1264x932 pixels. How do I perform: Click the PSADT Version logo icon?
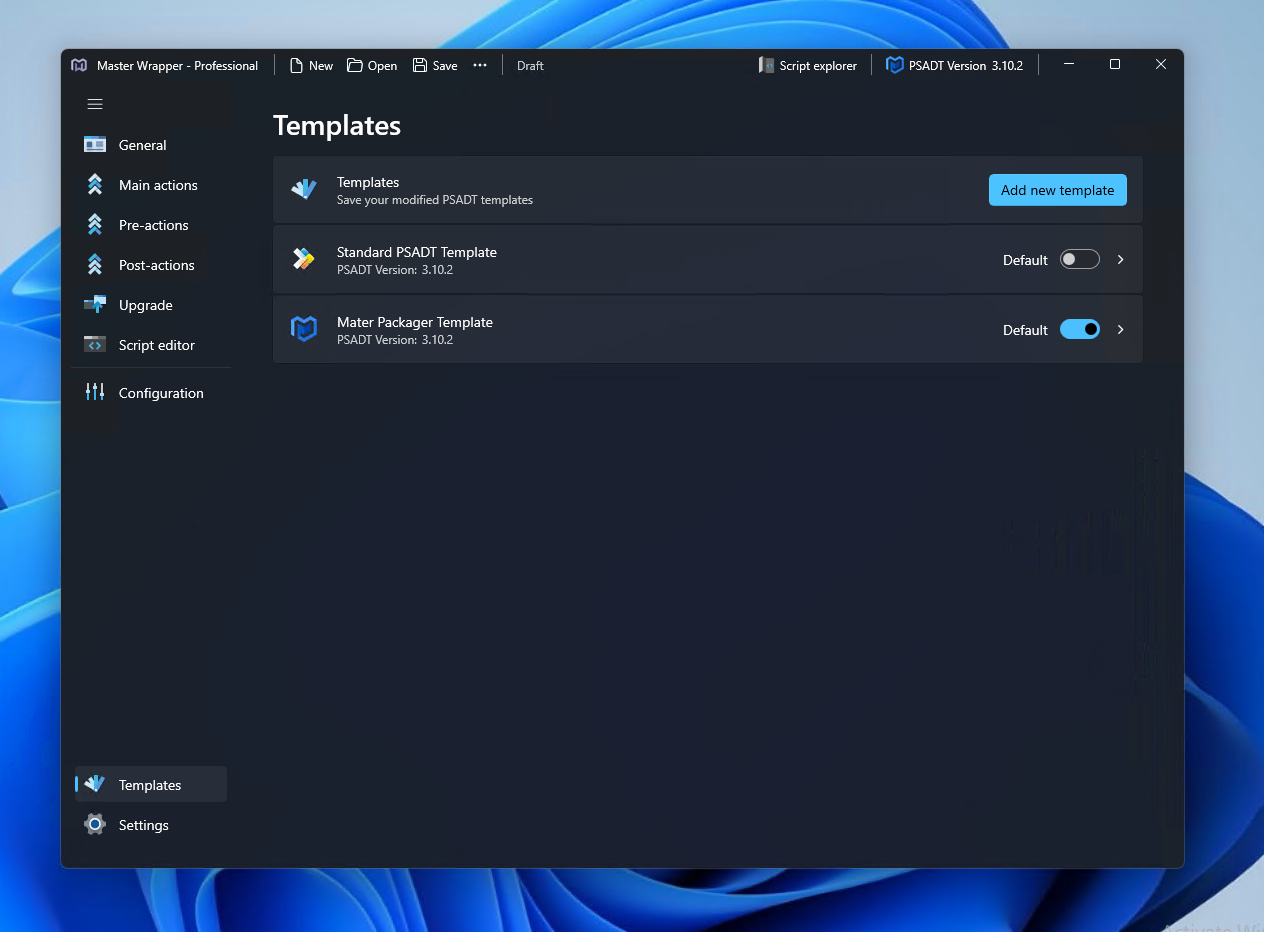(x=895, y=65)
